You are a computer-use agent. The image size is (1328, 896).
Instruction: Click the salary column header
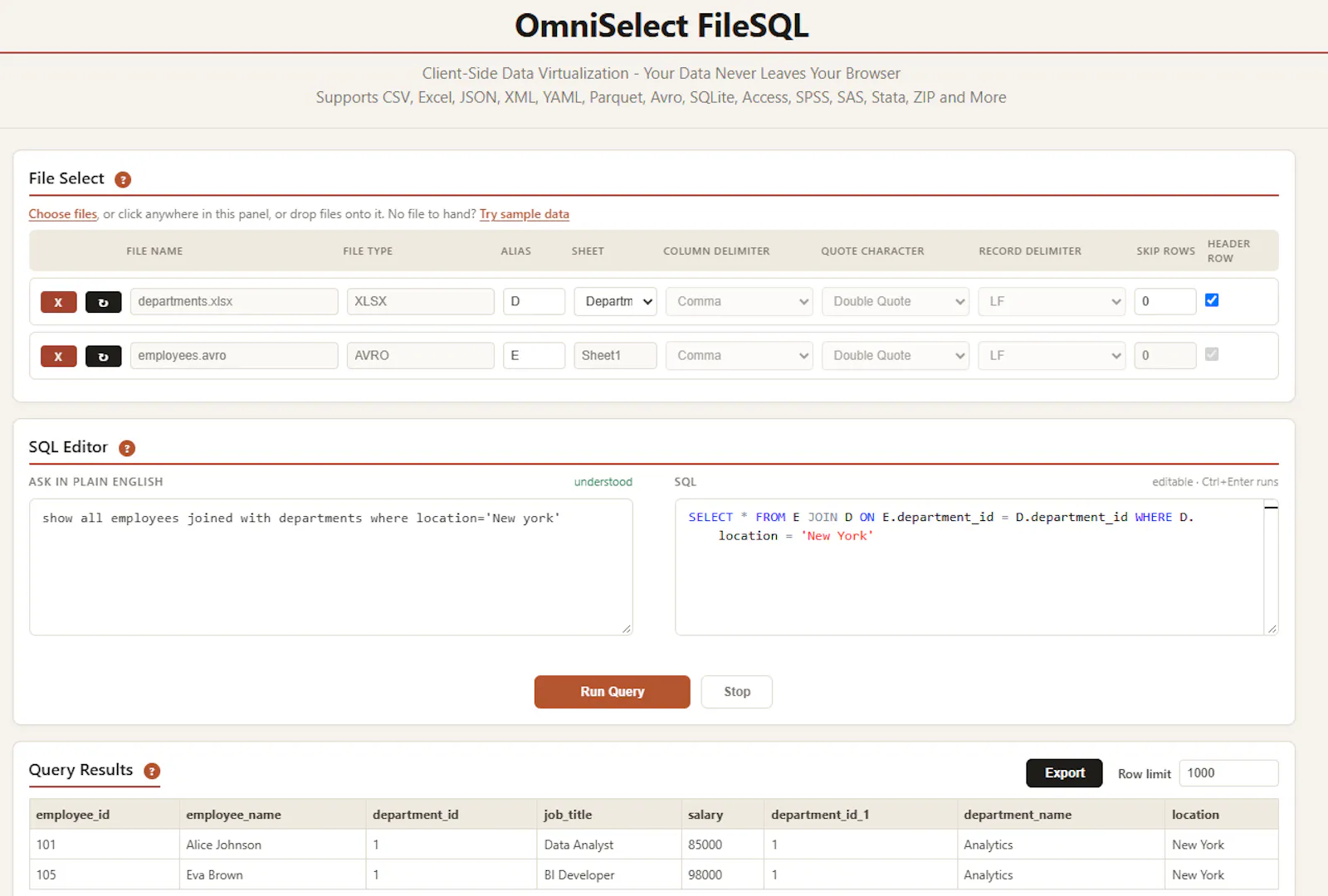[x=722, y=815]
